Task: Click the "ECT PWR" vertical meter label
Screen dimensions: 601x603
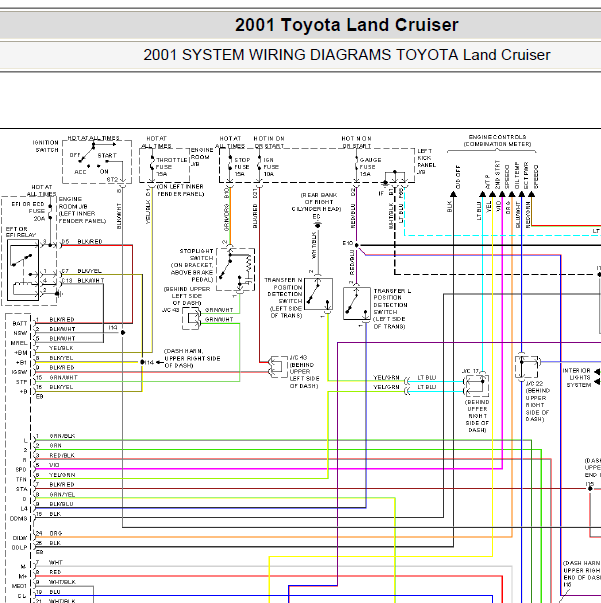Action: click(x=527, y=176)
